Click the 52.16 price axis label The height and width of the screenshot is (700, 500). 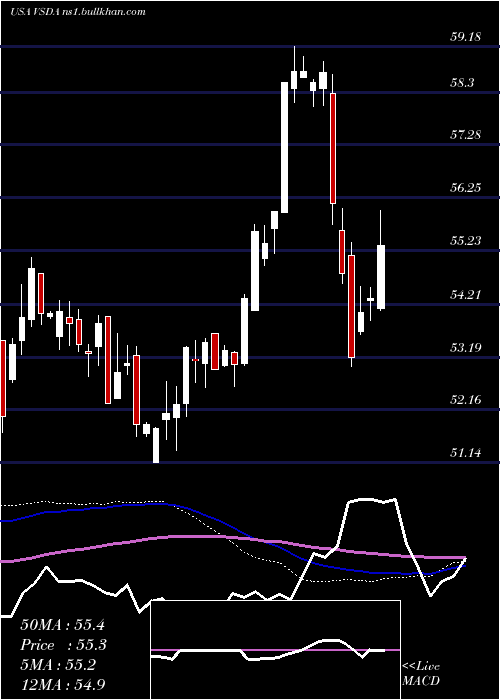pos(465,400)
